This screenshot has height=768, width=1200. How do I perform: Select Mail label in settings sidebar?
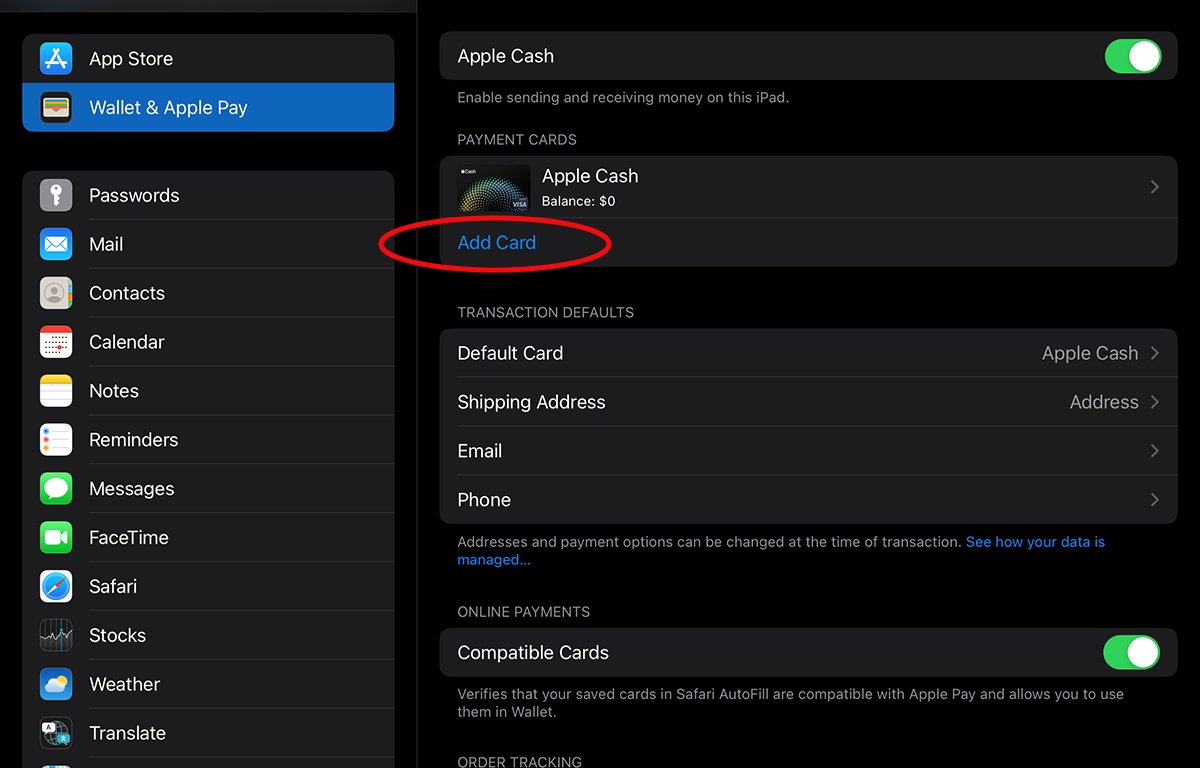click(106, 244)
